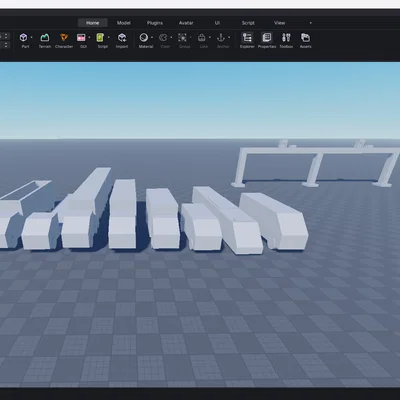Viewport: 400px width, 400px height.
Task: Click the Color tool icon
Action: (x=163, y=38)
